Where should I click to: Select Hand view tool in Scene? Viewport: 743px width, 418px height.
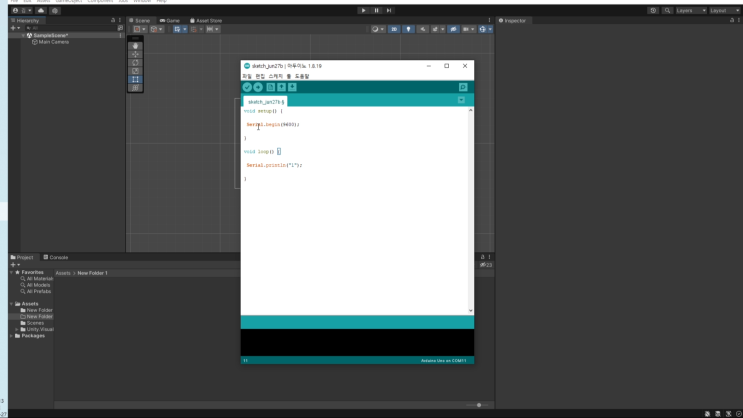coord(136,46)
